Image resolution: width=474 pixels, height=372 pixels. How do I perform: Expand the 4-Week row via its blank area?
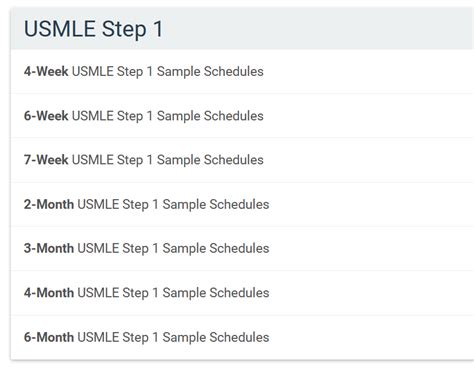pyautogui.click(x=367, y=72)
